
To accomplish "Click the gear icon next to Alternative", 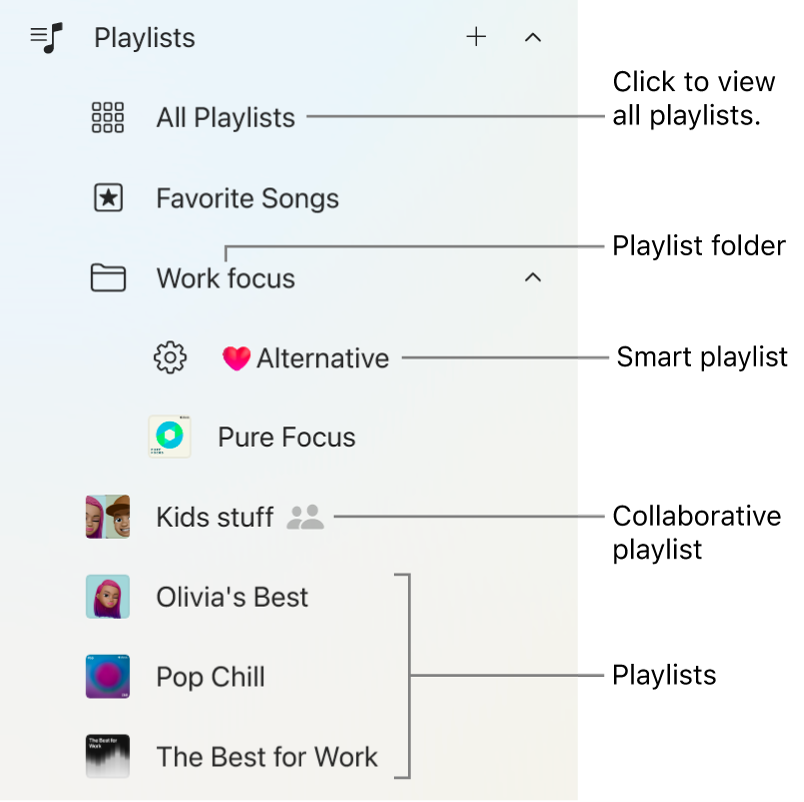I will point(170,357).
